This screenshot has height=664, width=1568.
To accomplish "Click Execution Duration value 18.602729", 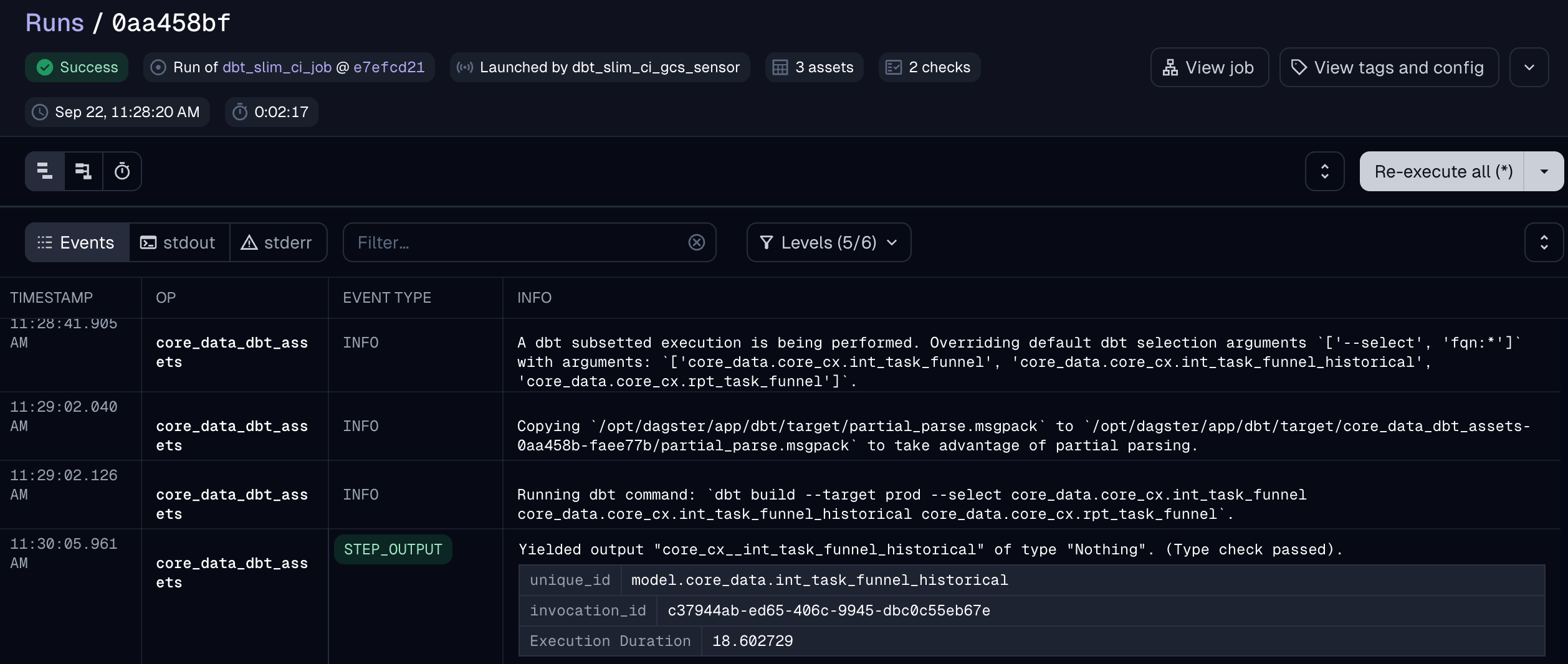I will [x=752, y=641].
